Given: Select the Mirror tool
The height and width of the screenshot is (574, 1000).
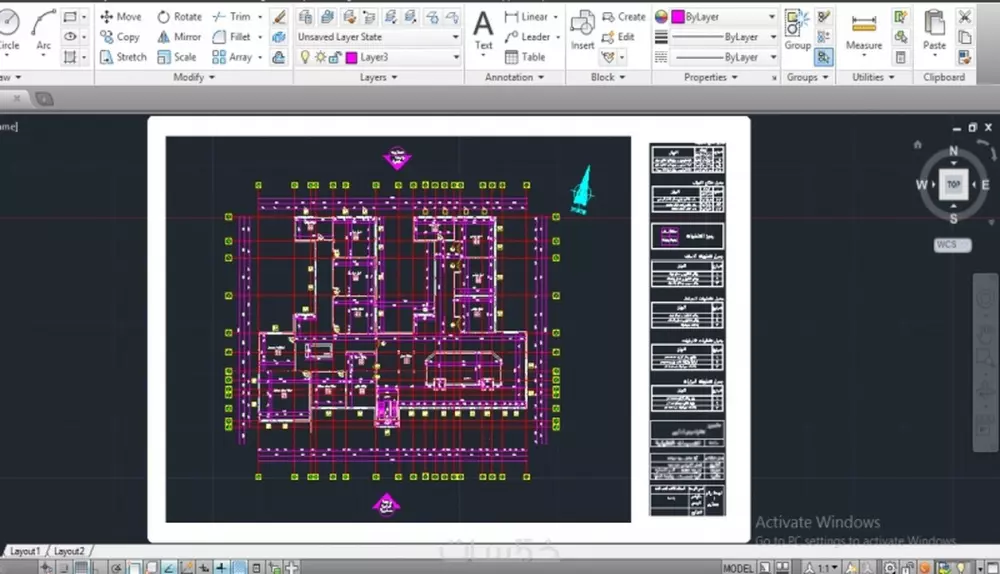Looking at the screenshot, I should tap(179, 37).
